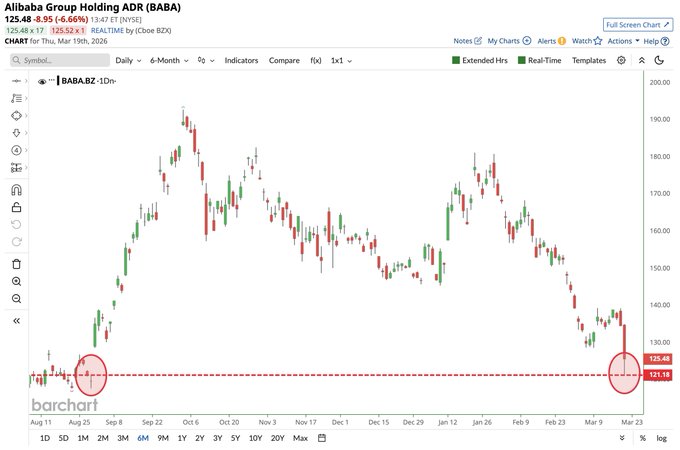Toggle BABA.BZ series visibility eye

coord(42,81)
